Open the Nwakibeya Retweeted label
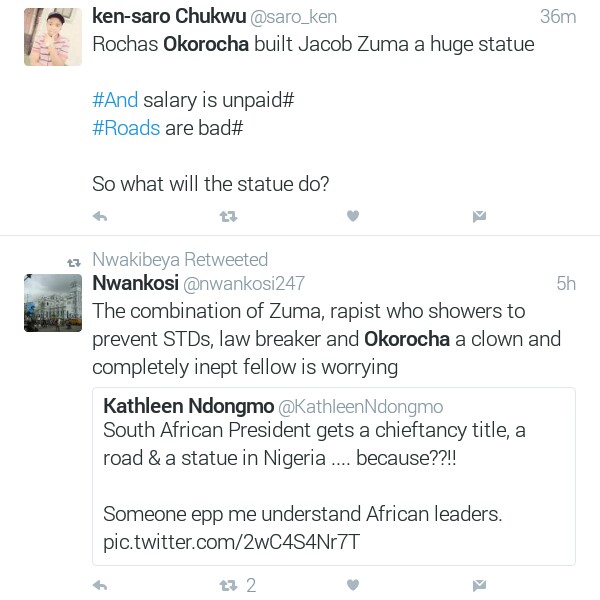This screenshot has height=600, width=600. pyautogui.click(x=180, y=260)
